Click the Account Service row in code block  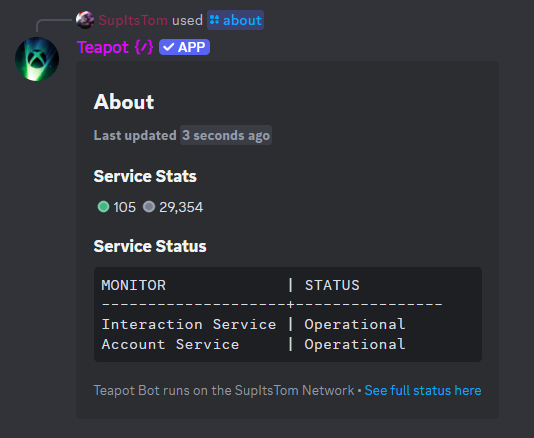(253, 344)
